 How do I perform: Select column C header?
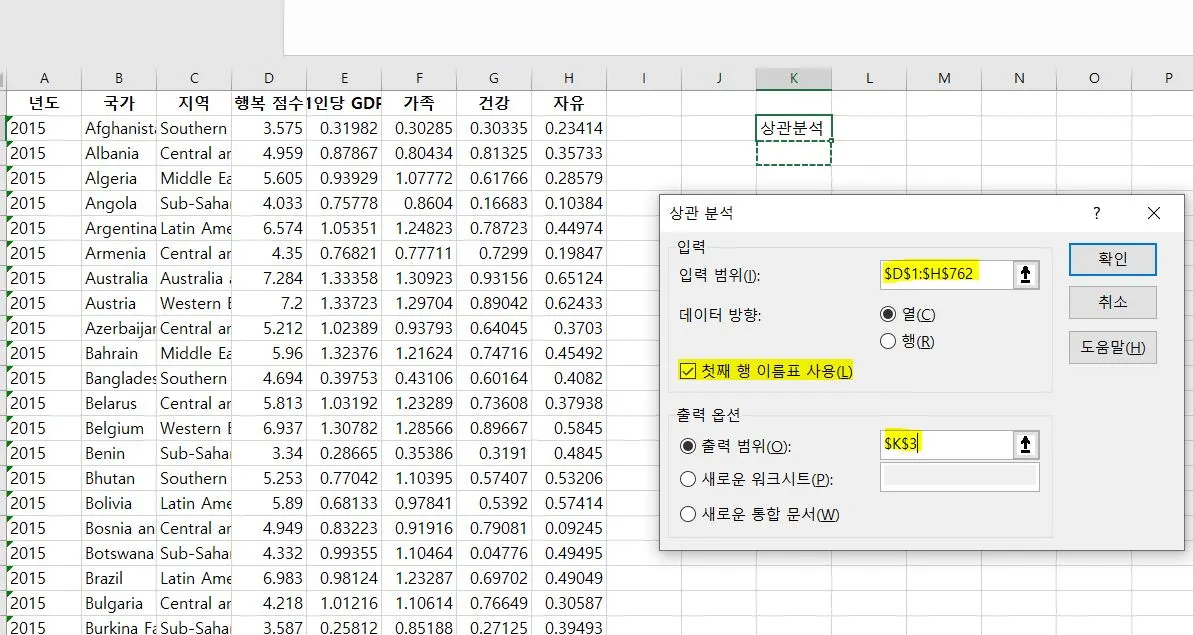(194, 78)
